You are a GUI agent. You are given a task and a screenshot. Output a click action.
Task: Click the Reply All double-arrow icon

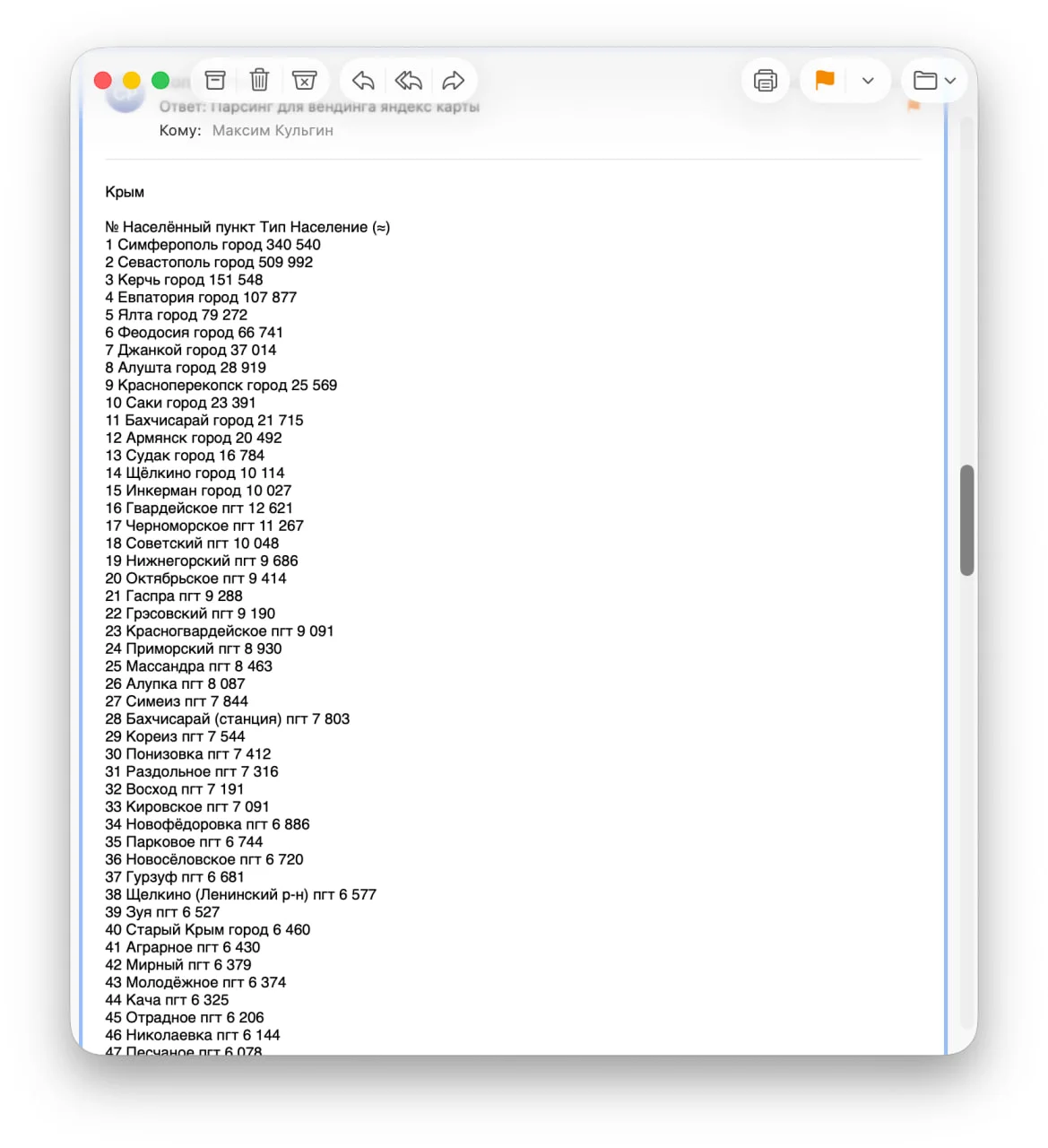click(x=409, y=81)
